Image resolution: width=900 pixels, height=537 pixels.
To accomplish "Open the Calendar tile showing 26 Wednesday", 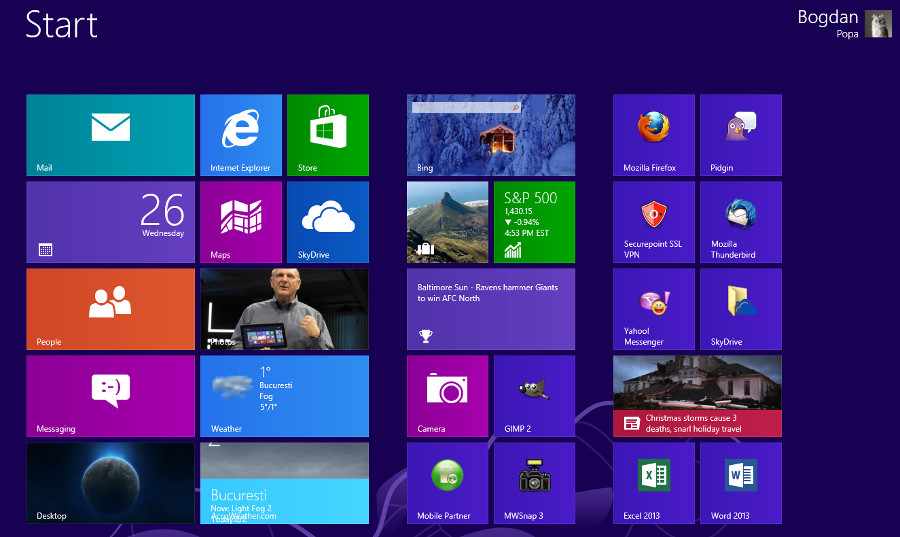I will (110, 222).
